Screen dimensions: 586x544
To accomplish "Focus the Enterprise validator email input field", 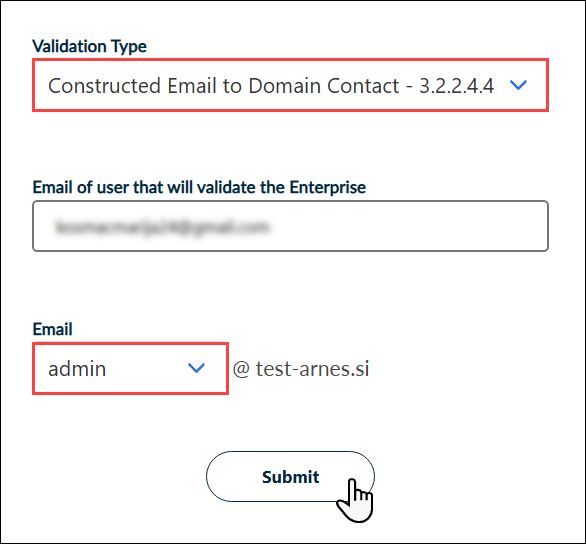I will (290, 226).
